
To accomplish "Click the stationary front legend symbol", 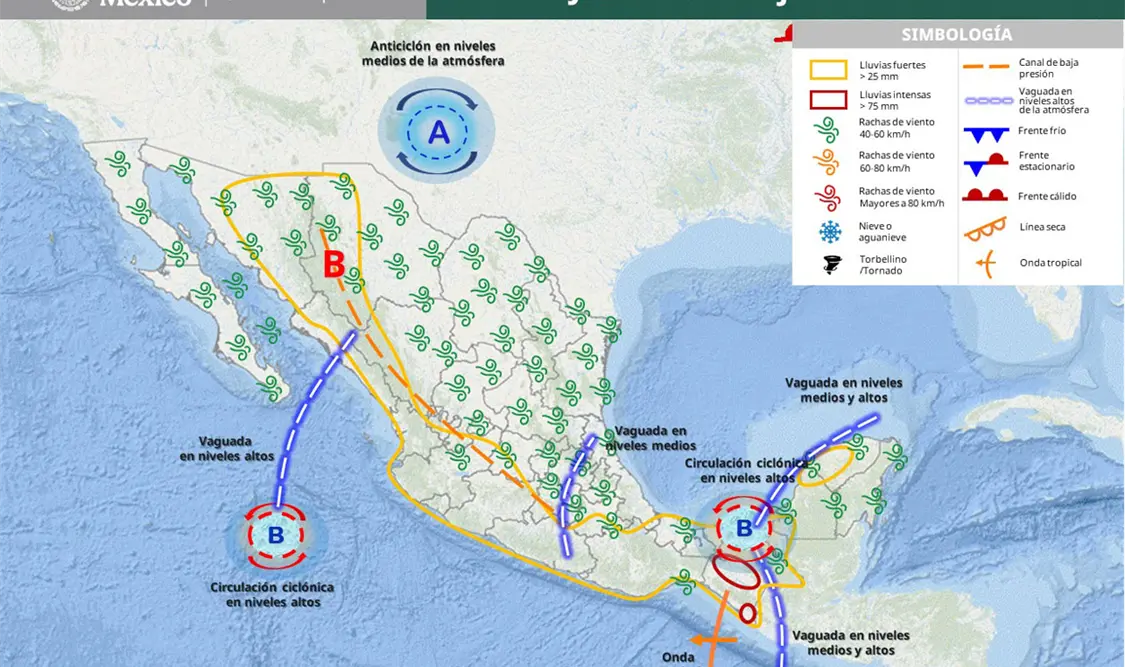I will (985, 165).
